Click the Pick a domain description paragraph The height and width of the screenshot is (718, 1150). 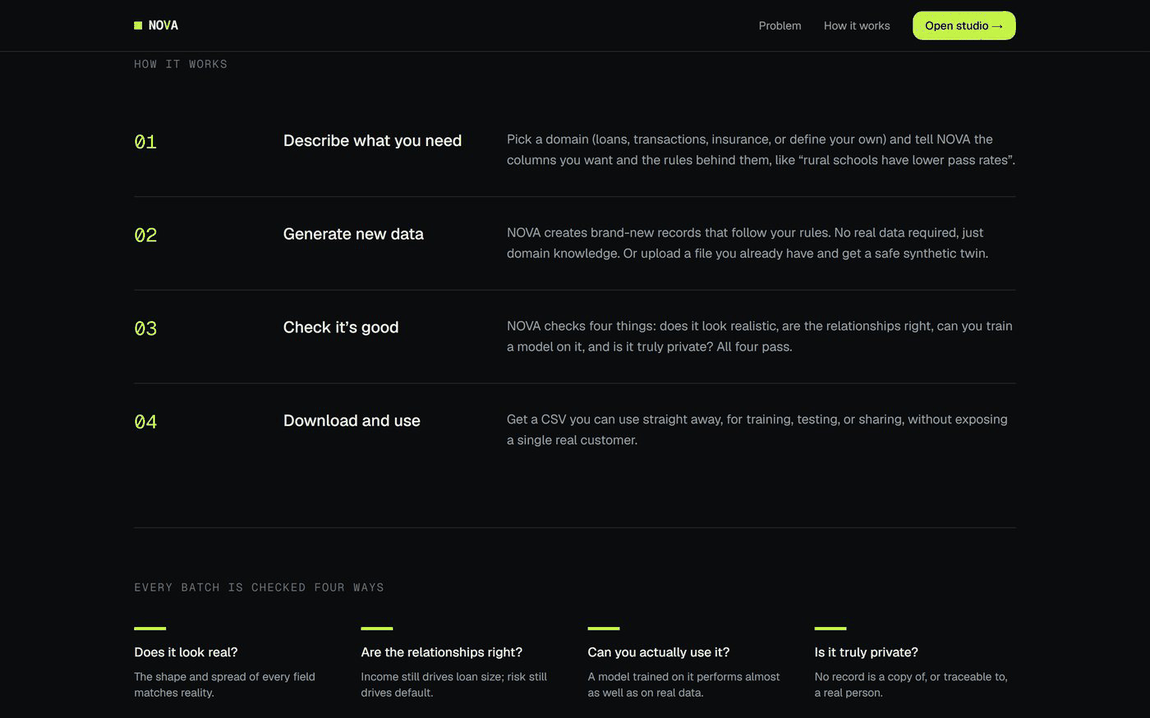click(761, 150)
